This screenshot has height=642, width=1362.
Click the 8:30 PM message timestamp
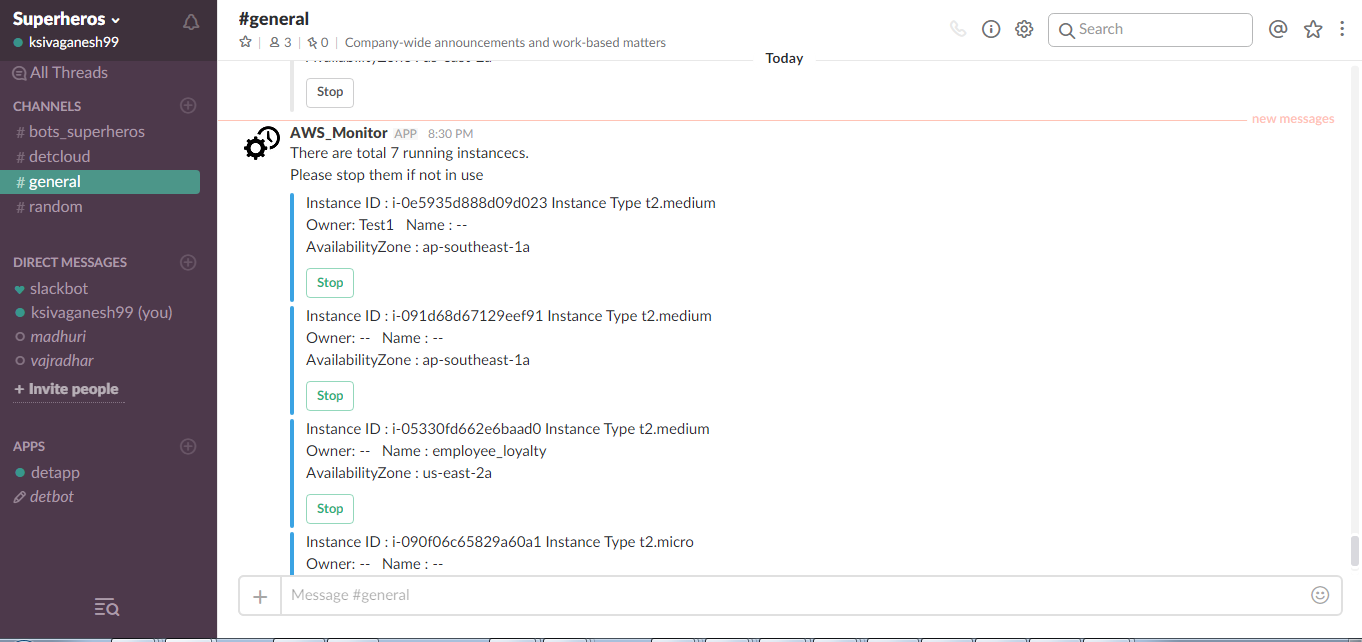click(450, 133)
